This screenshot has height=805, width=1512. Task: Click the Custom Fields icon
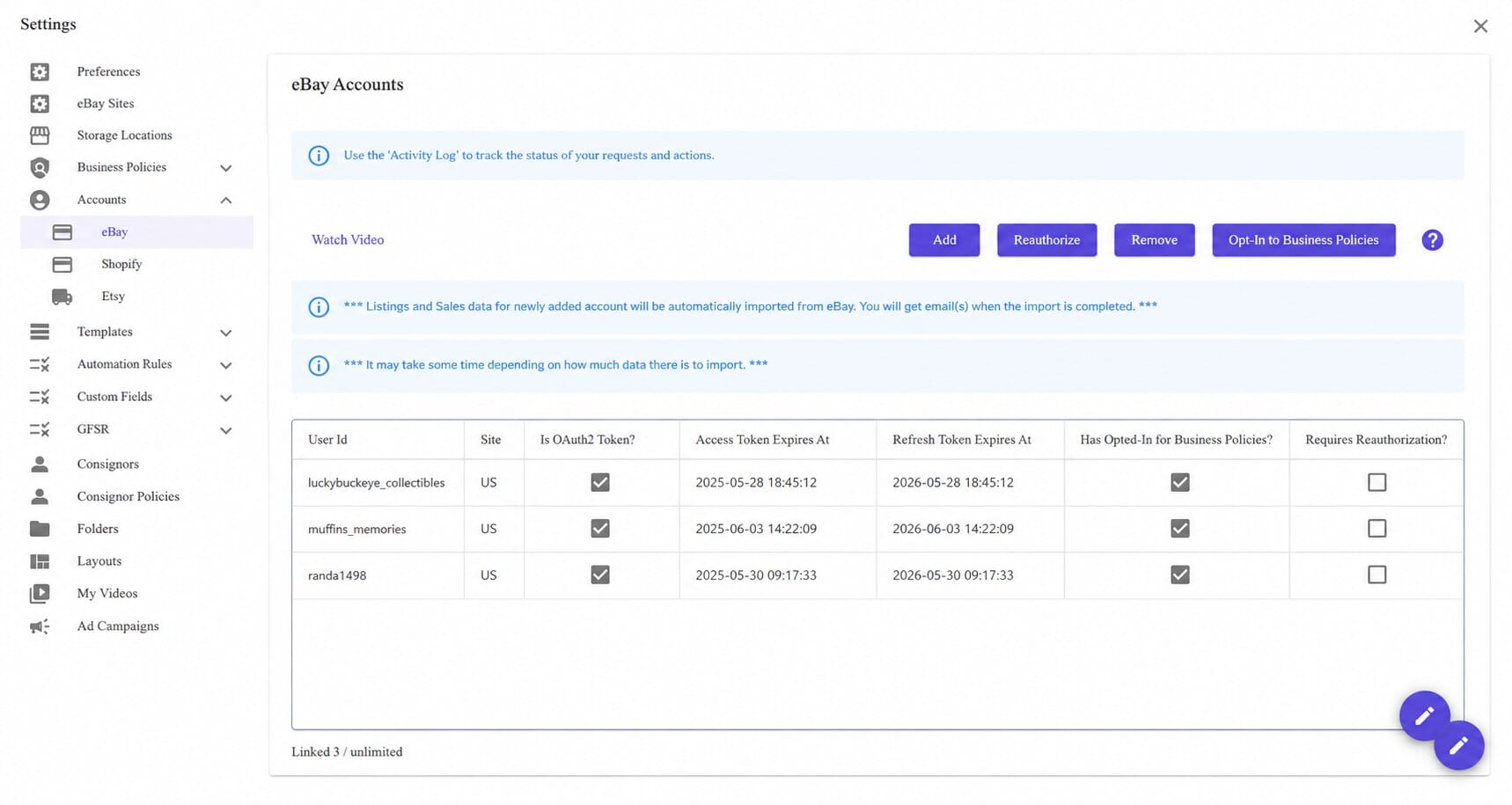(40, 397)
